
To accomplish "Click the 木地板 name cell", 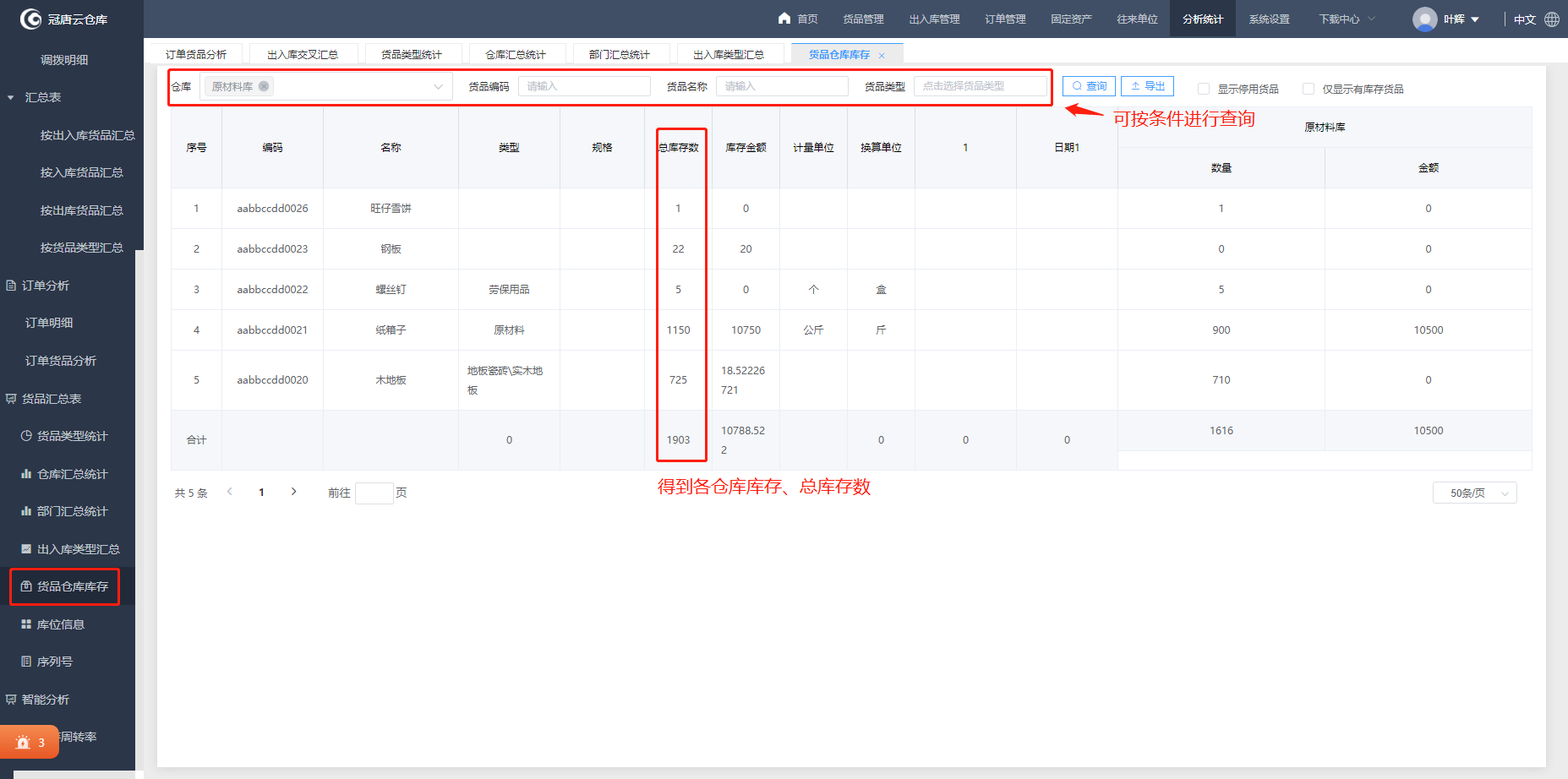I will (391, 379).
